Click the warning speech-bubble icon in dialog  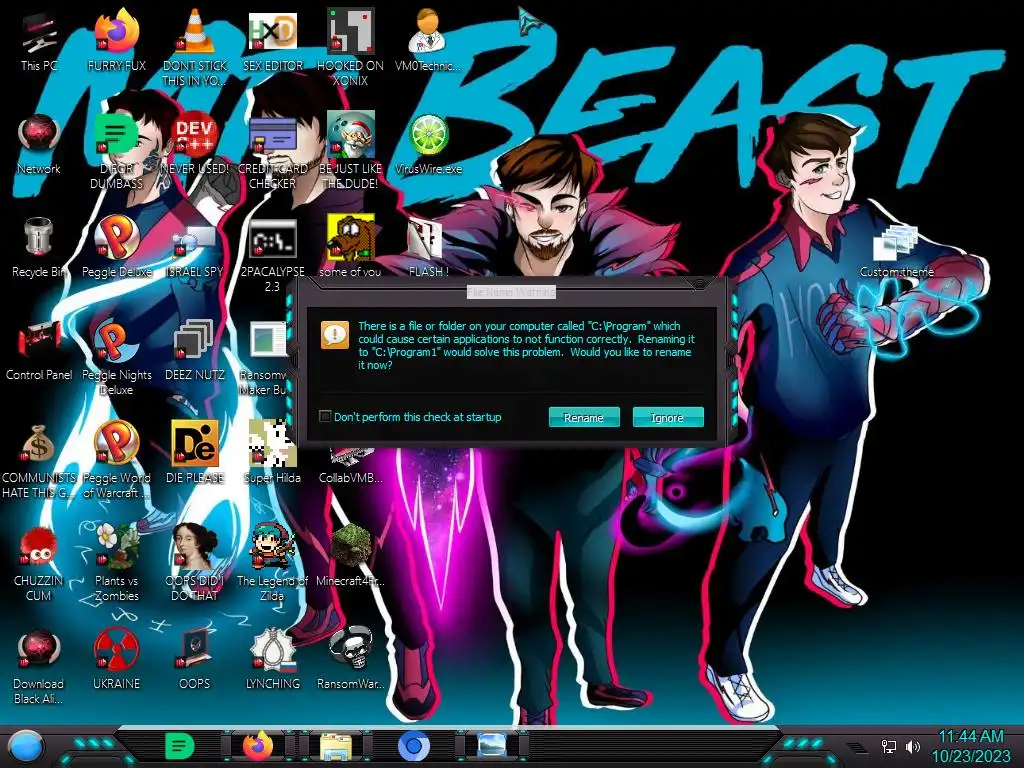(x=335, y=335)
